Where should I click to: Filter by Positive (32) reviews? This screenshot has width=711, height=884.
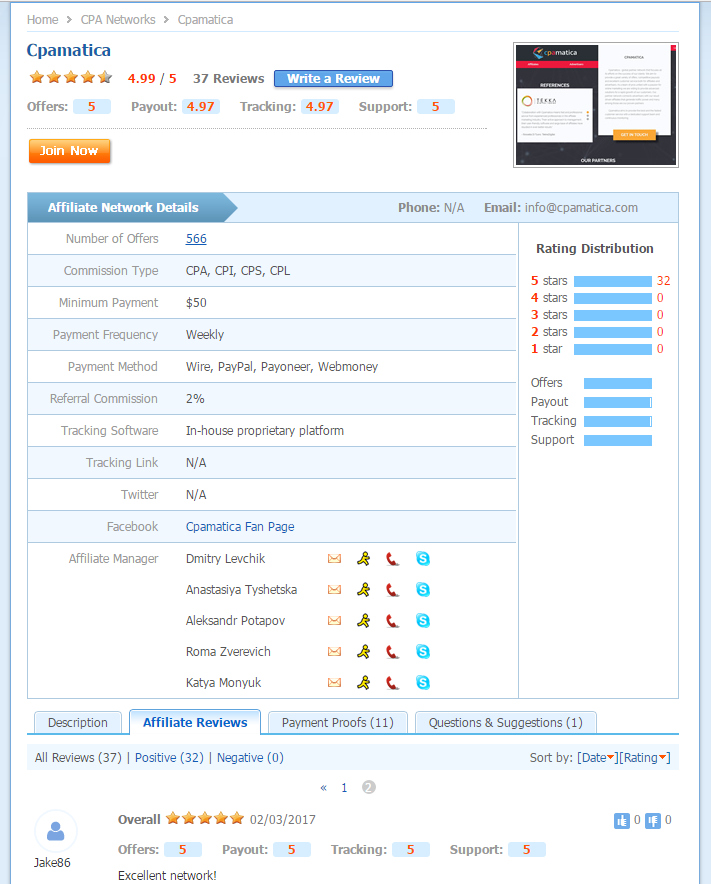click(169, 758)
